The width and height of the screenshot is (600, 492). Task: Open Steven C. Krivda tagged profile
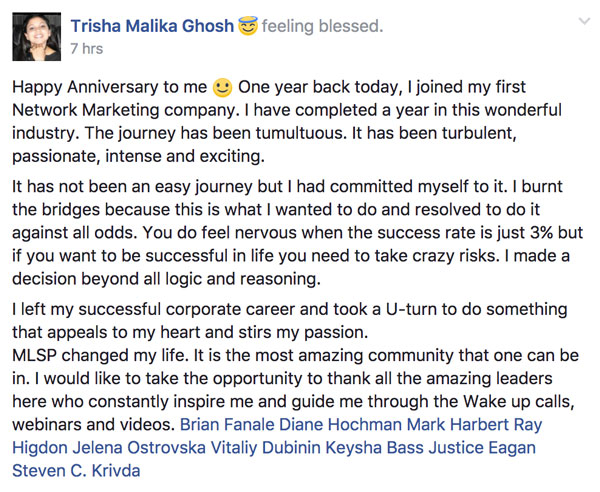(76, 471)
